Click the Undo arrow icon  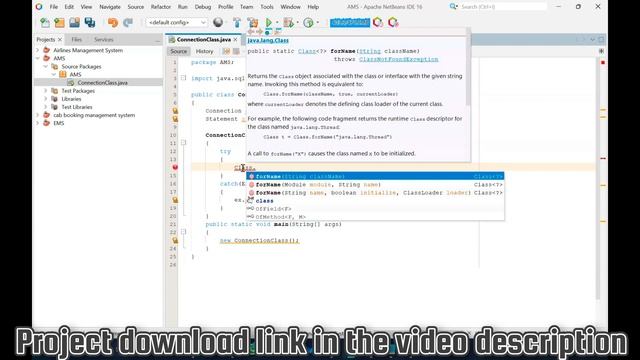click(x=113, y=22)
